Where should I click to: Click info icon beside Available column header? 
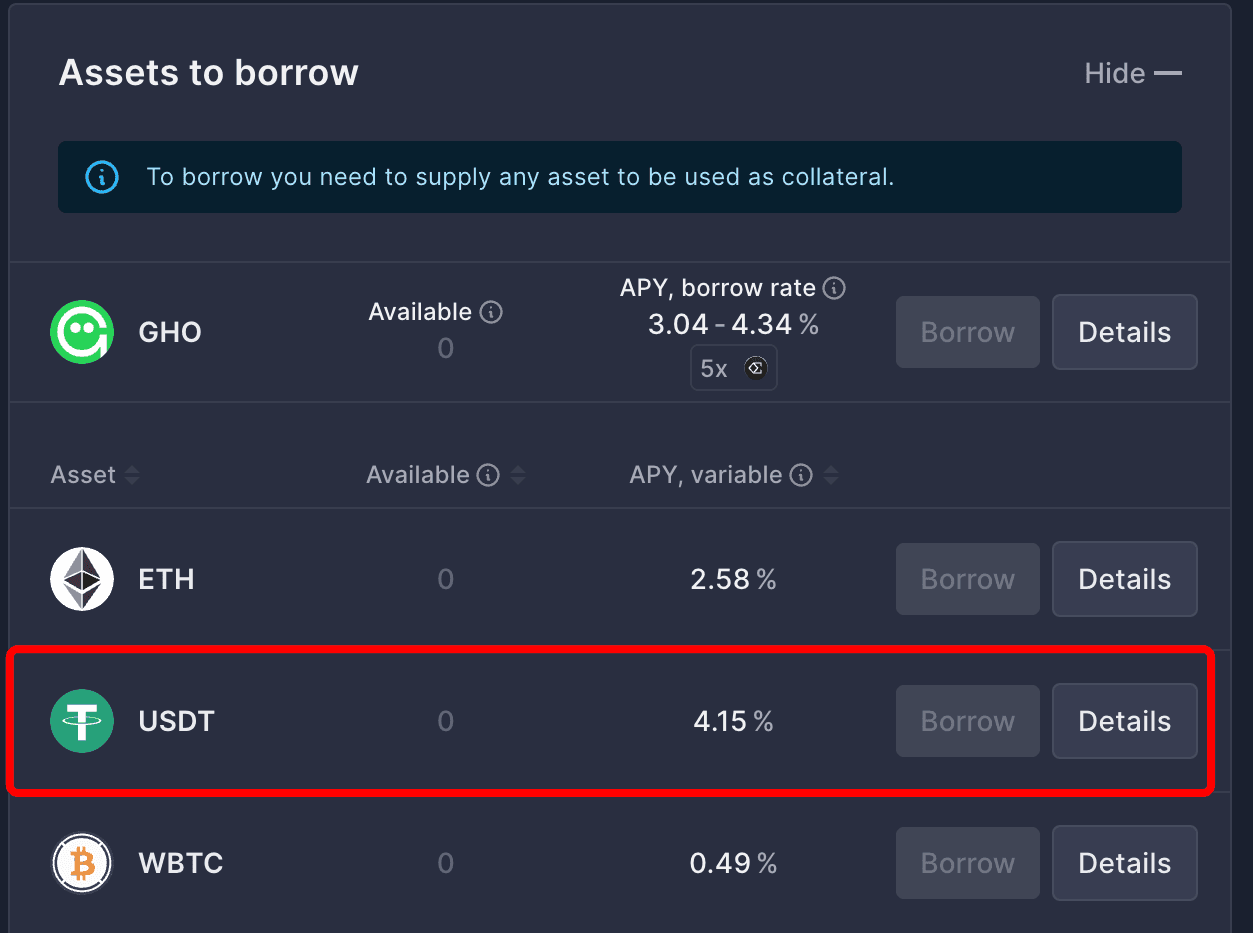[x=488, y=475]
